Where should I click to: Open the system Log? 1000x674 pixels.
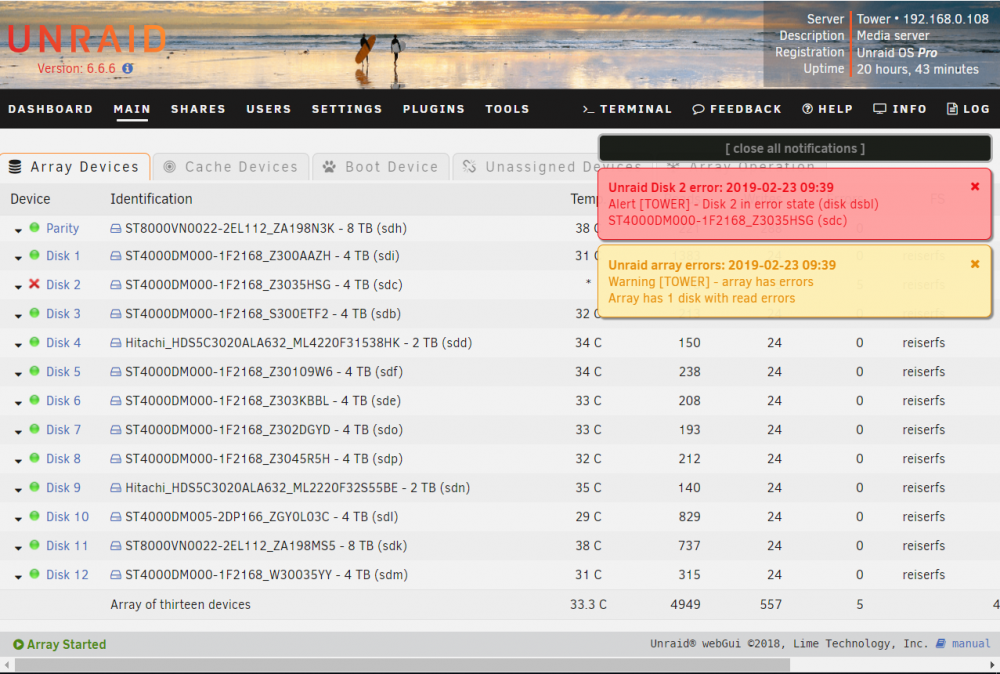968,109
